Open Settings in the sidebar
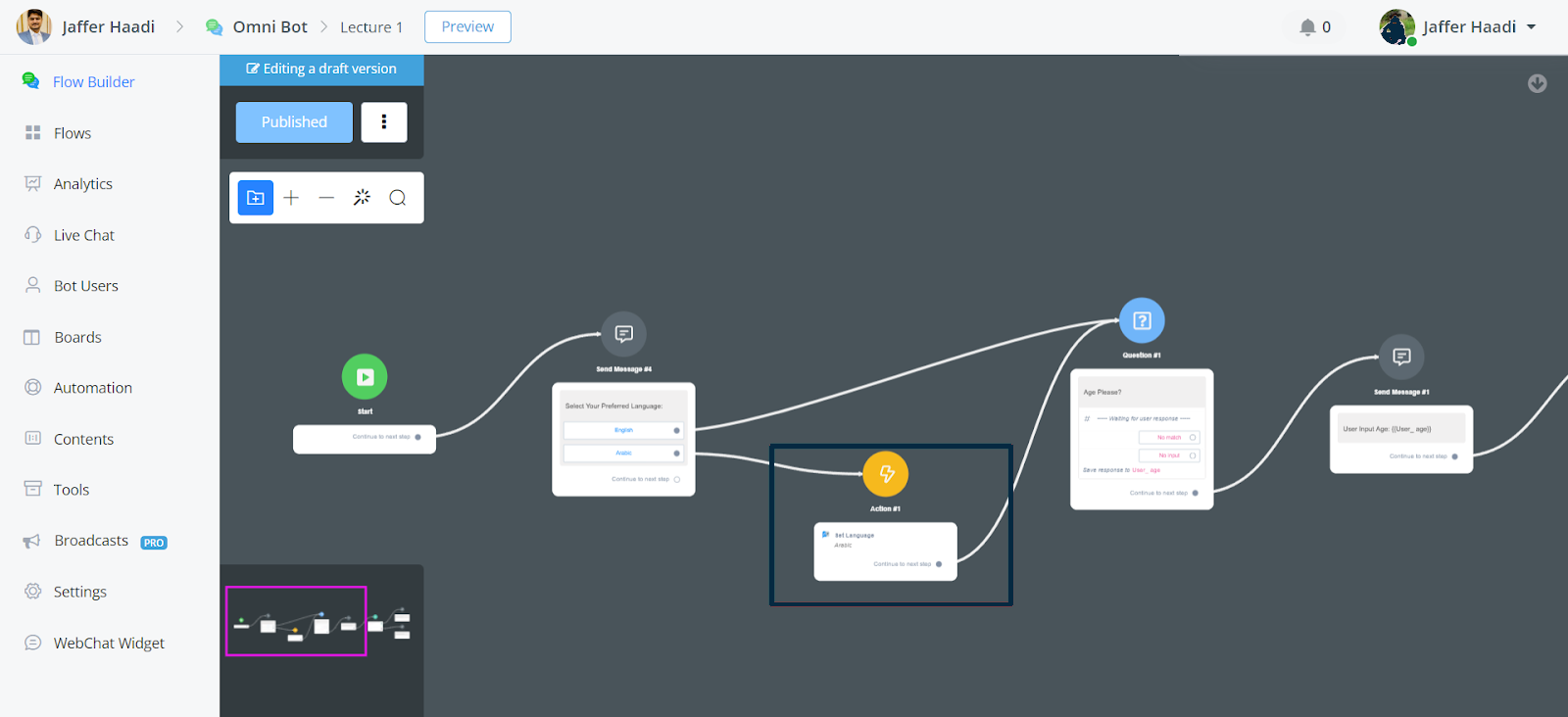The width and height of the screenshot is (1568, 717). click(x=80, y=592)
